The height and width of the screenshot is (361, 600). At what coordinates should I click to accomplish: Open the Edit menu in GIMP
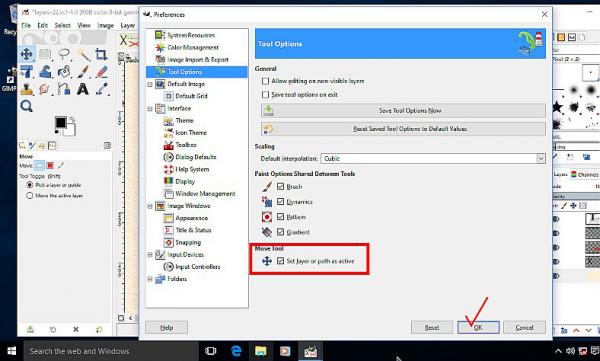tap(42, 25)
